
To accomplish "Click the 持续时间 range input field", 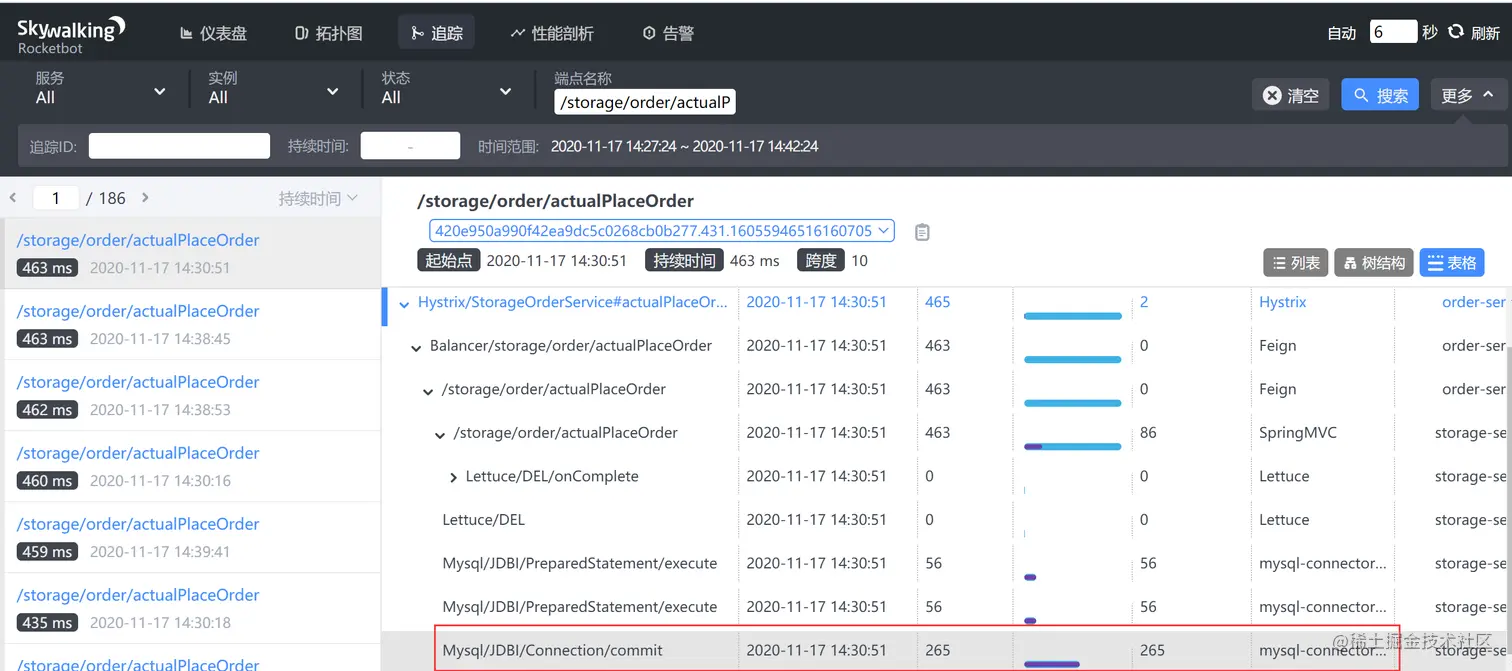I will 410,146.
